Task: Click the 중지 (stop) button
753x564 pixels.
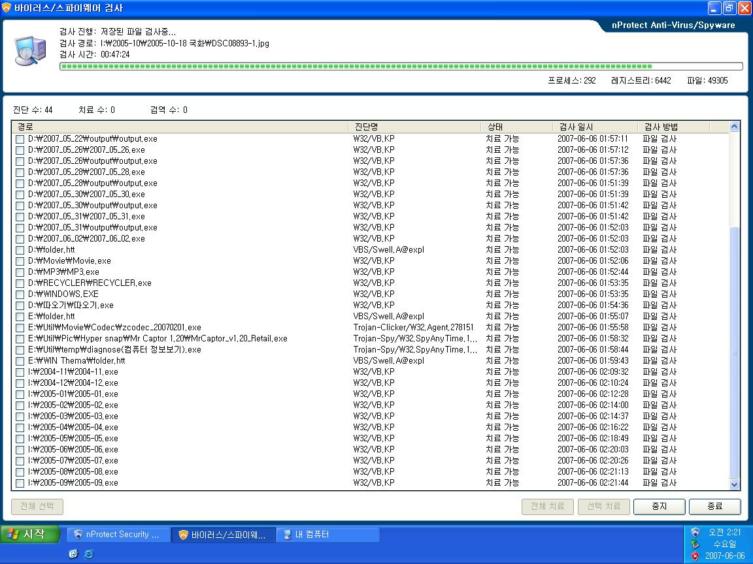Action: click(x=659, y=506)
